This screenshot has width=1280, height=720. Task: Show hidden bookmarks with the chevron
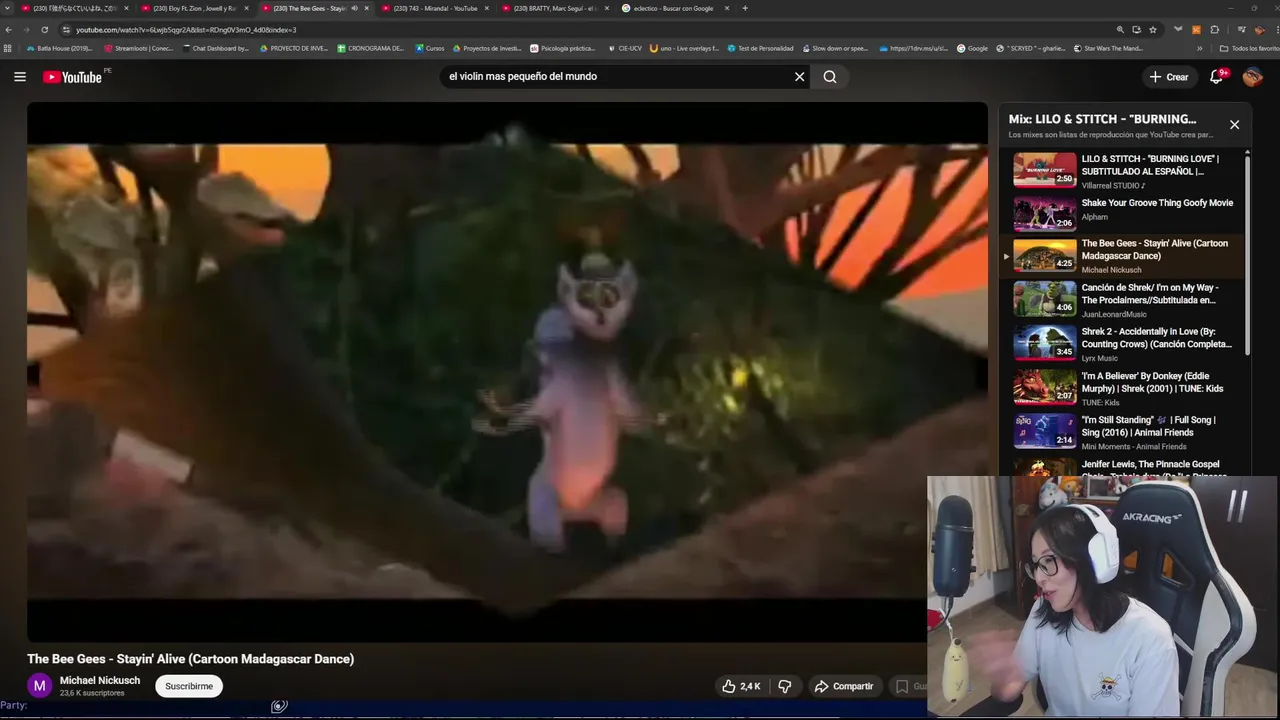pos(1199,48)
